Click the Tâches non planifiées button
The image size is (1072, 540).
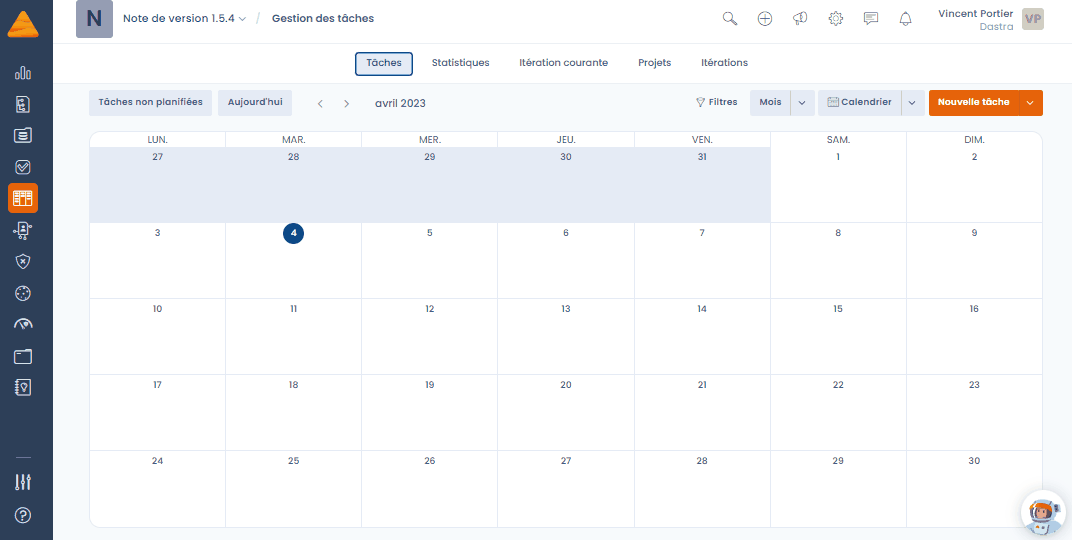[x=150, y=103]
